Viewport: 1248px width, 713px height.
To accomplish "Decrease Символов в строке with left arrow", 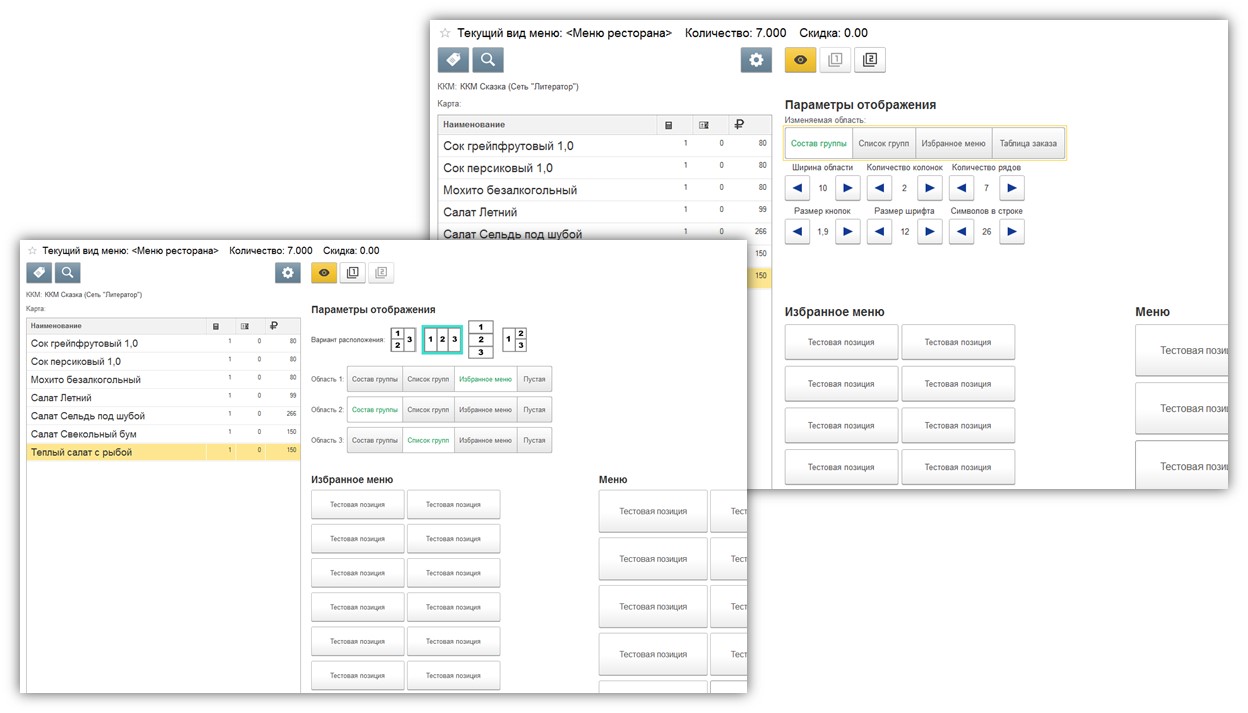I will pos(961,232).
